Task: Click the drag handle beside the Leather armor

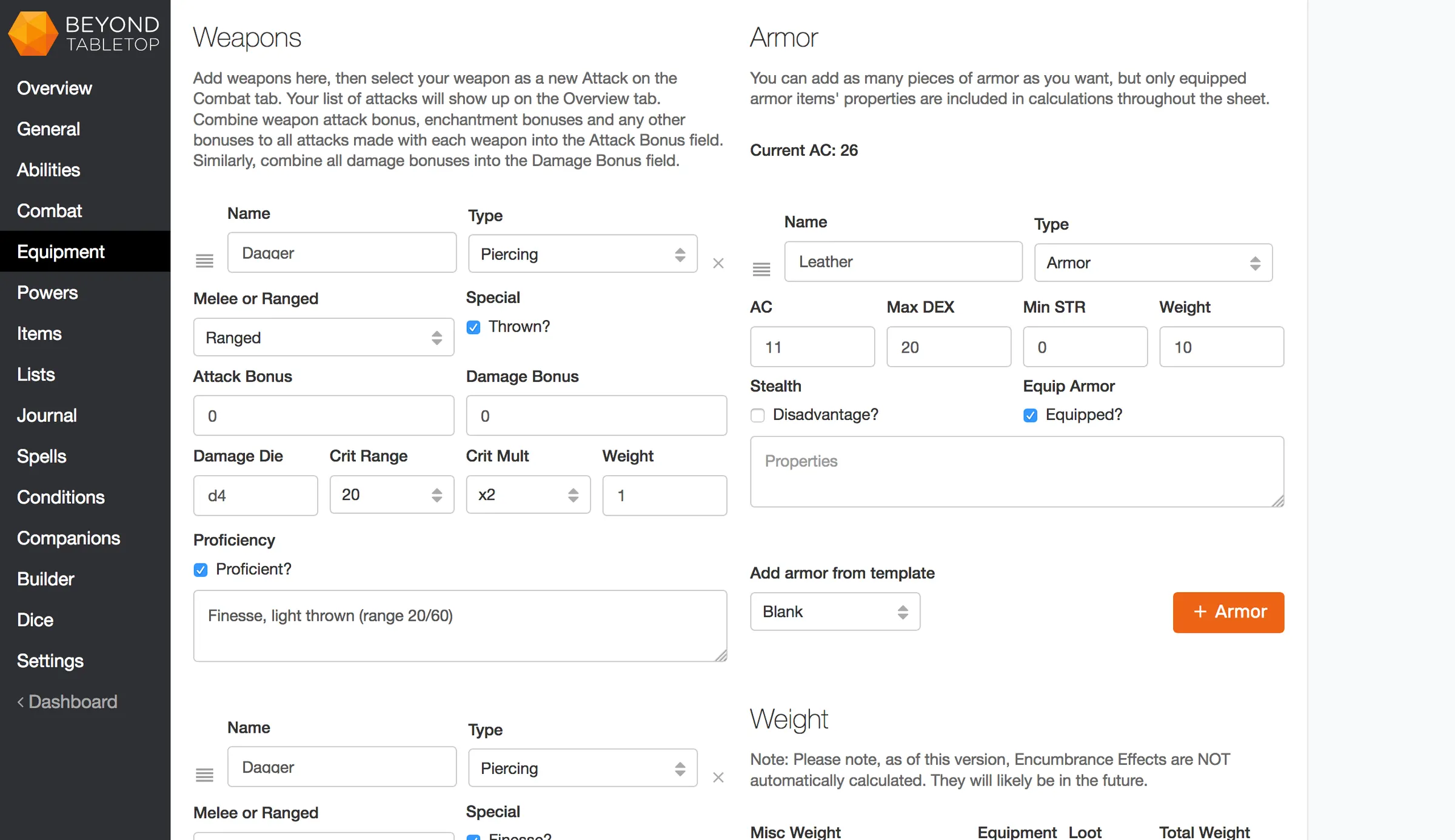Action: 761,269
